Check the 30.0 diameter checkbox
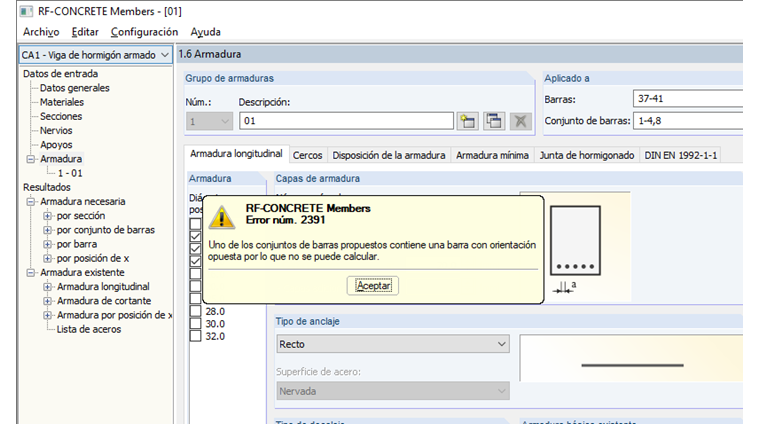 click(x=195, y=324)
